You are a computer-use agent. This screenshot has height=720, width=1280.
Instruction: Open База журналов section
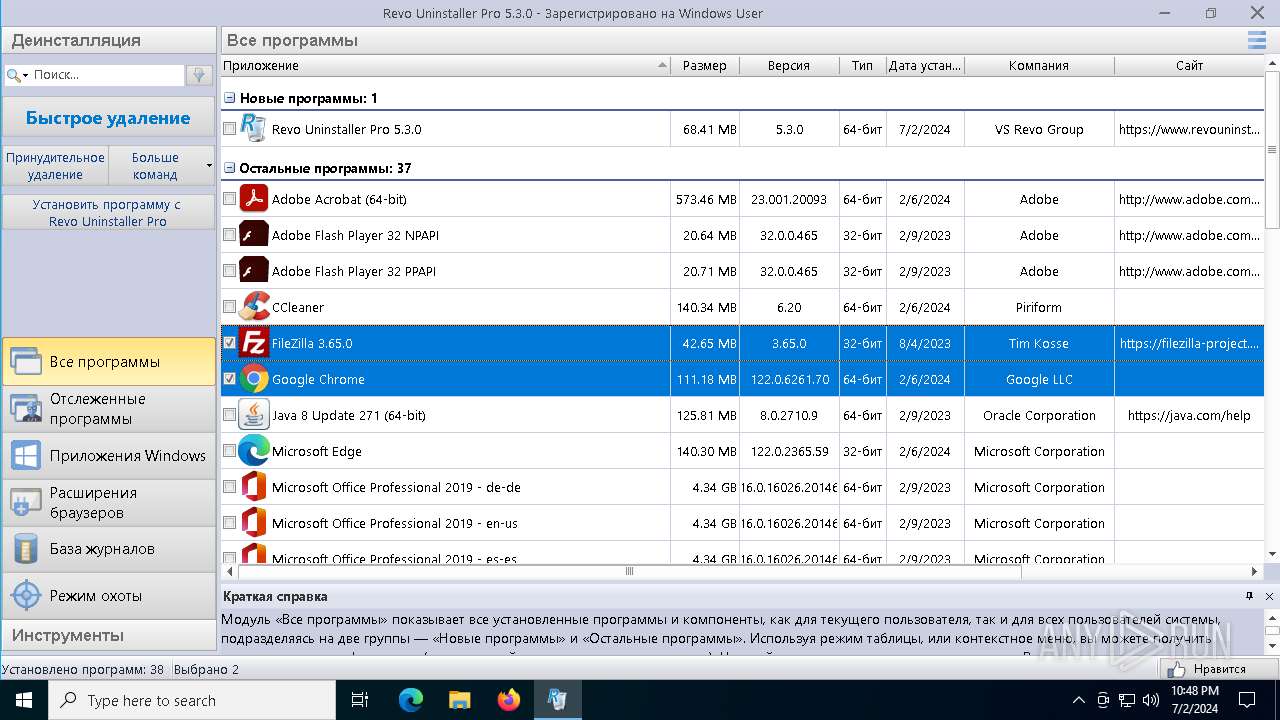108,549
